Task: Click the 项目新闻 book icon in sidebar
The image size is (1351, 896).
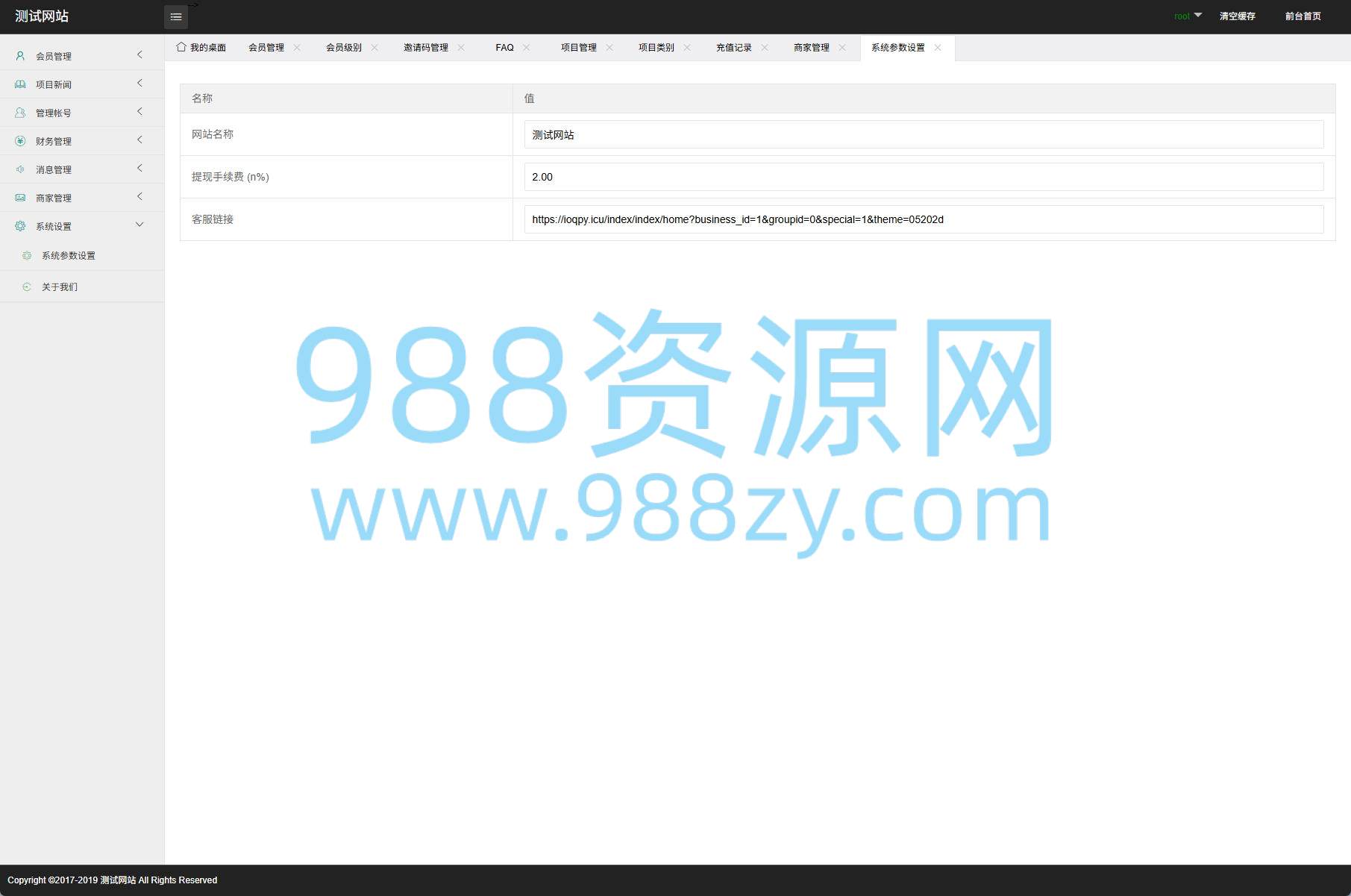Action: pyautogui.click(x=20, y=84)
